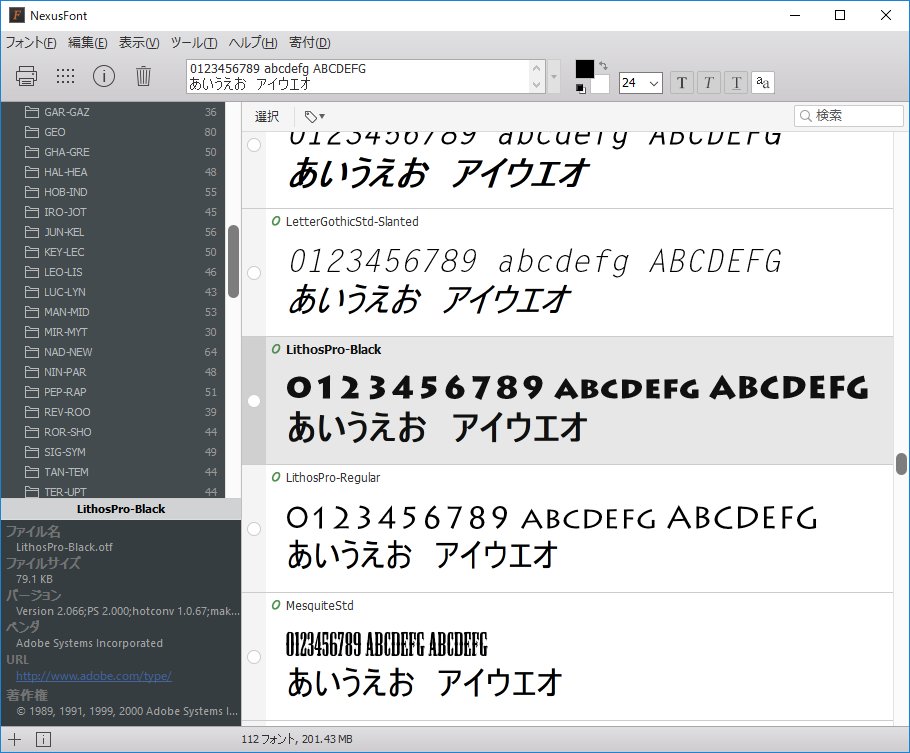910x753 pixels.
Task: Click the font info (i) toolbar icon
Action: pos(103,76)
